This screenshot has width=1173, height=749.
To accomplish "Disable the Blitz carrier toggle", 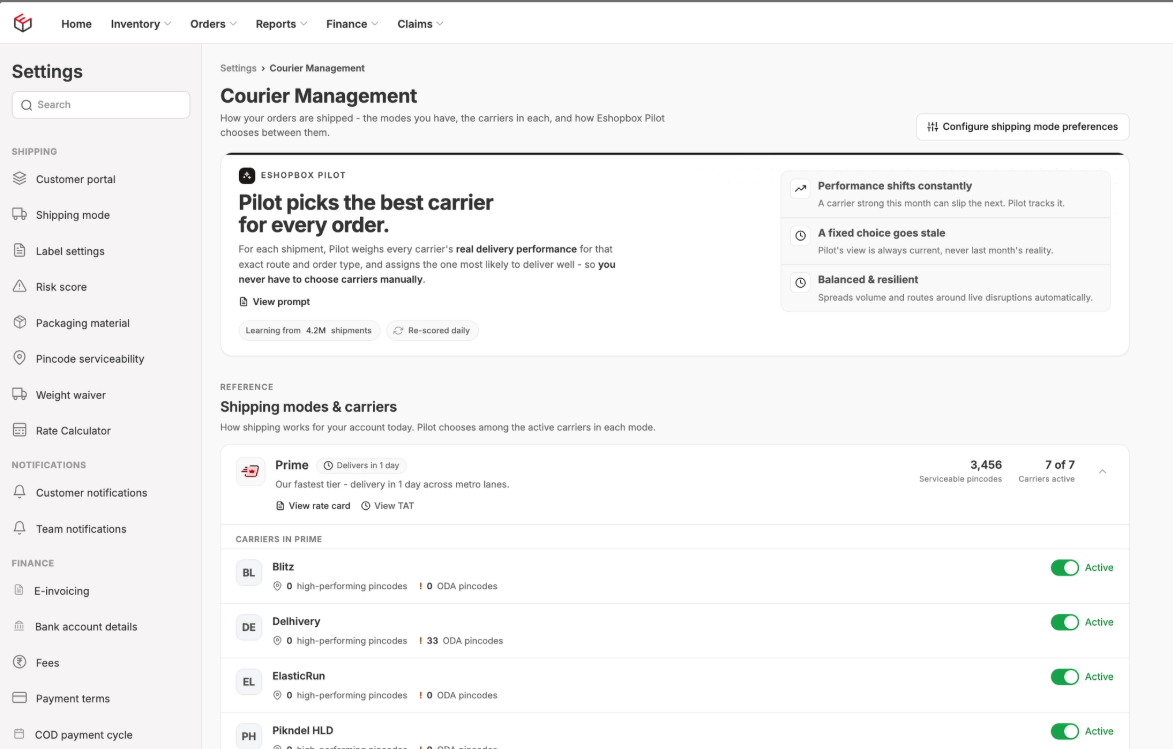I will [x=1065, y=567].
